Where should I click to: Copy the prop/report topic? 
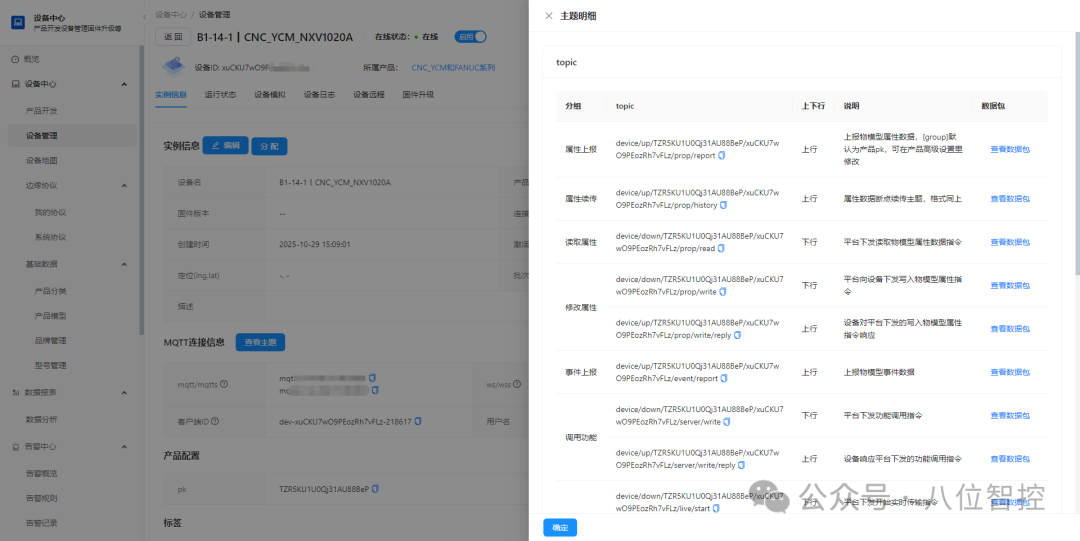(x=722, y=156)
